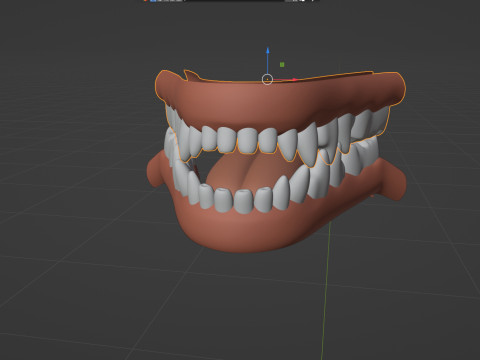Viewport: 480px width, 360px height.
Task: Click the blue Z-axis move gizmo arrow
Action: pyautogui.click(x=268, y=51)
